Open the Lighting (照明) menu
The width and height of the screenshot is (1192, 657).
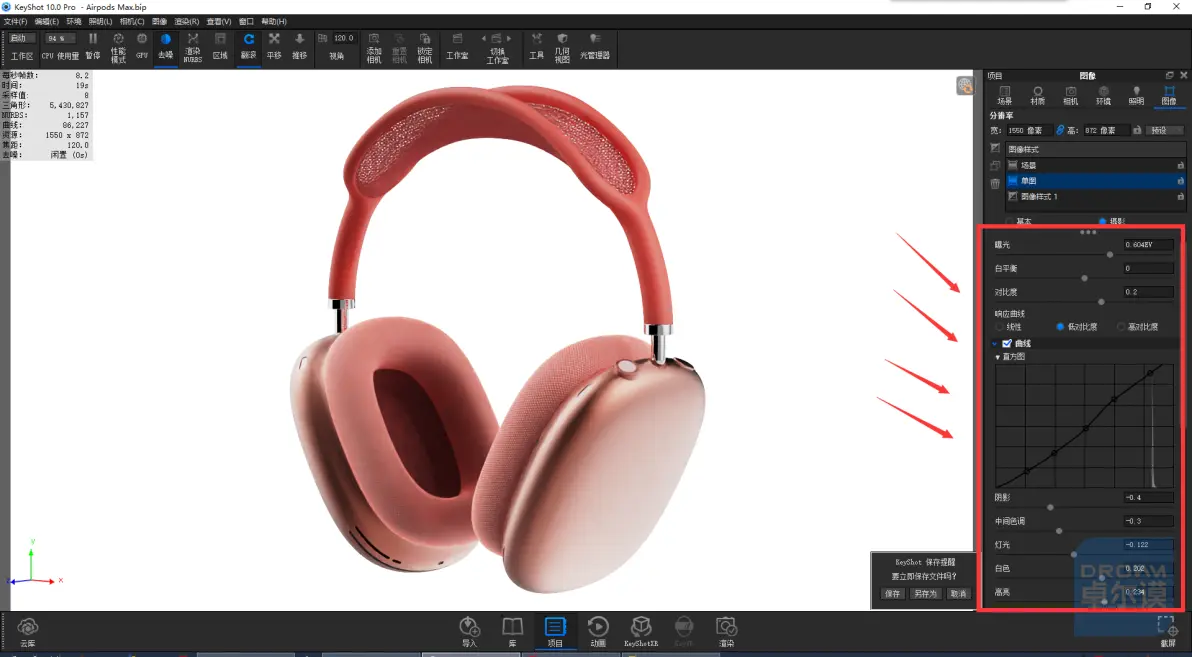click(x=100, y=21)
